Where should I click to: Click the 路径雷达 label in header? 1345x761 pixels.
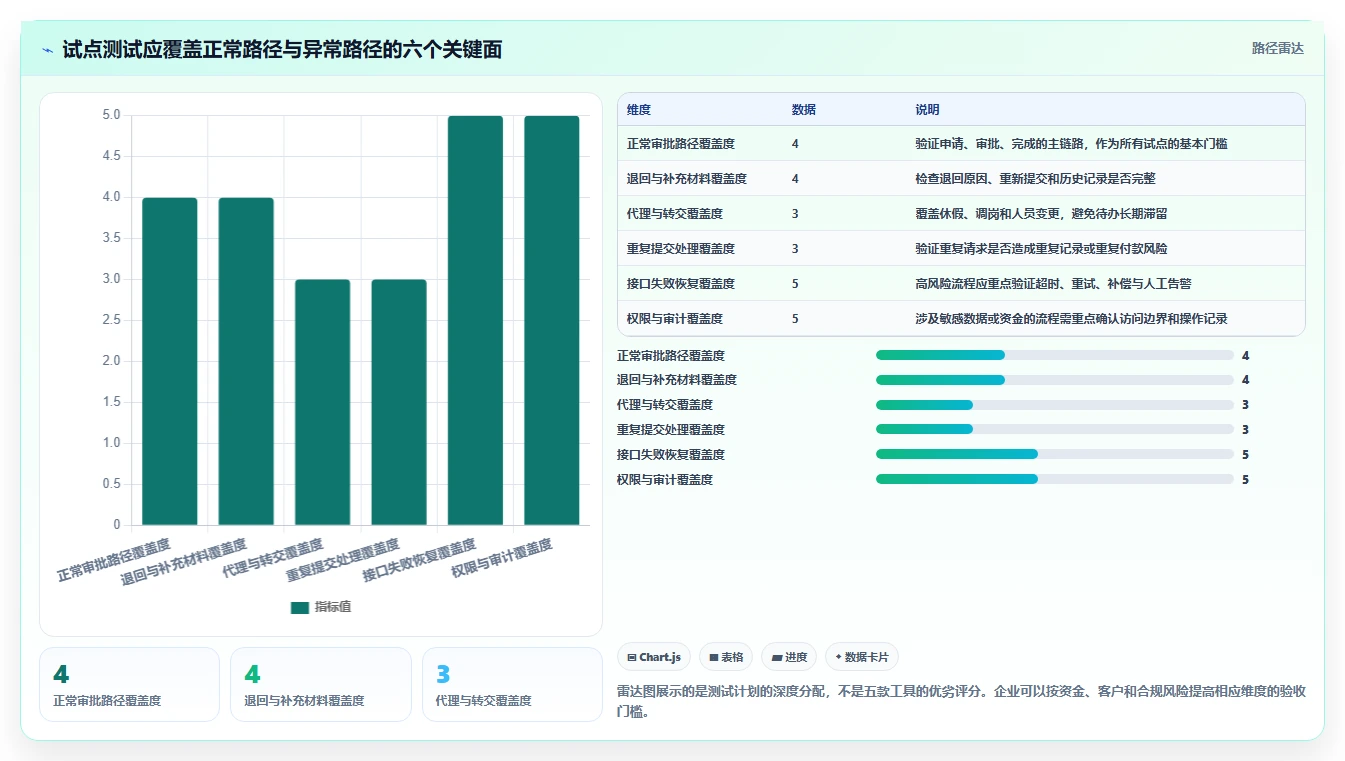(x=1277, y=48)
